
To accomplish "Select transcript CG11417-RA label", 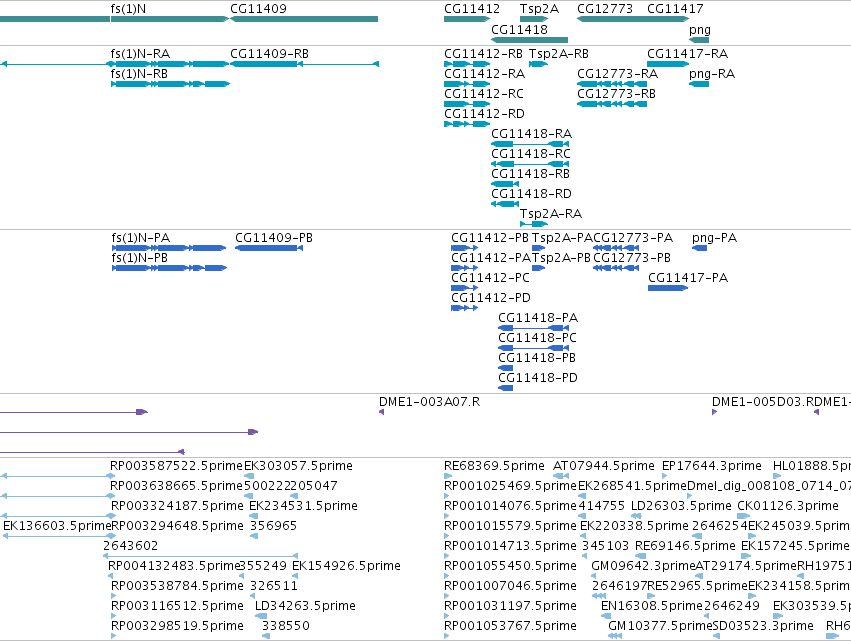I will [x=688, y=54].
